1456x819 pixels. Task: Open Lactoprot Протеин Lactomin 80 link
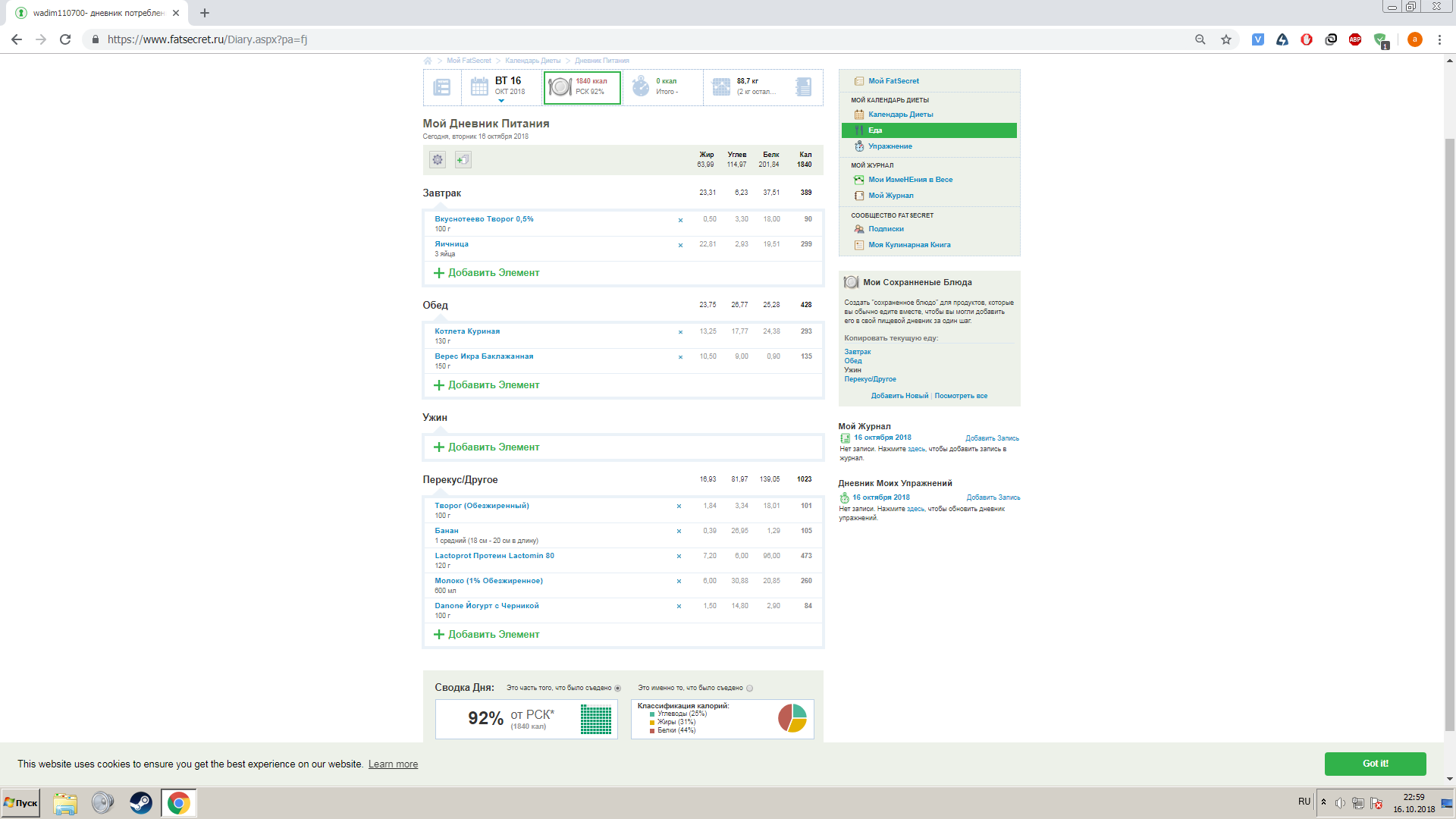pos(494,556)
